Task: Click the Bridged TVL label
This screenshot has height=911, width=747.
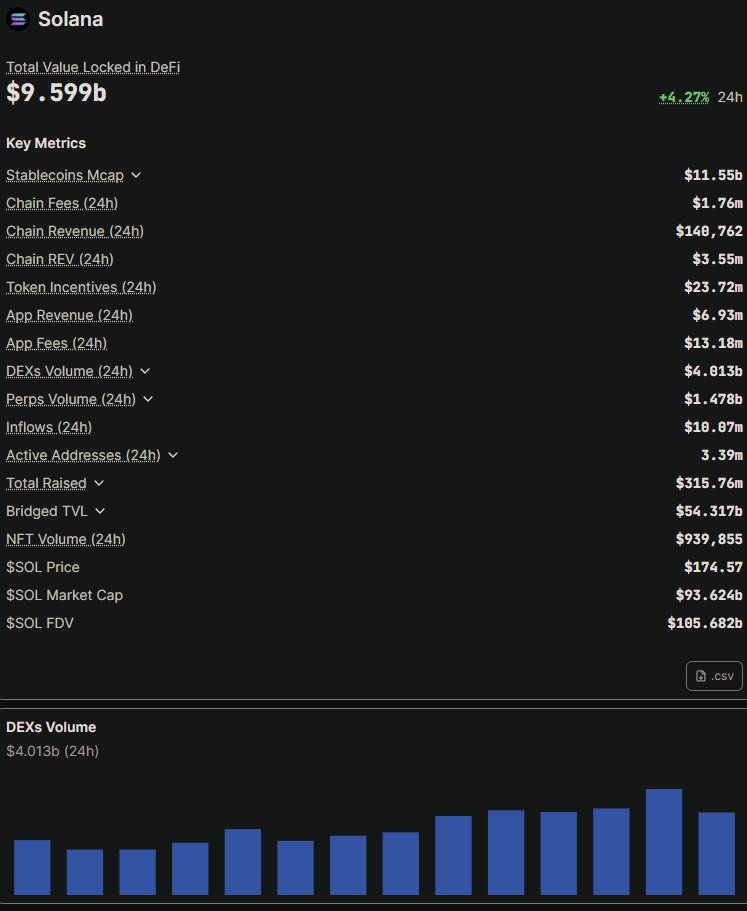Action: coord(46,511)
